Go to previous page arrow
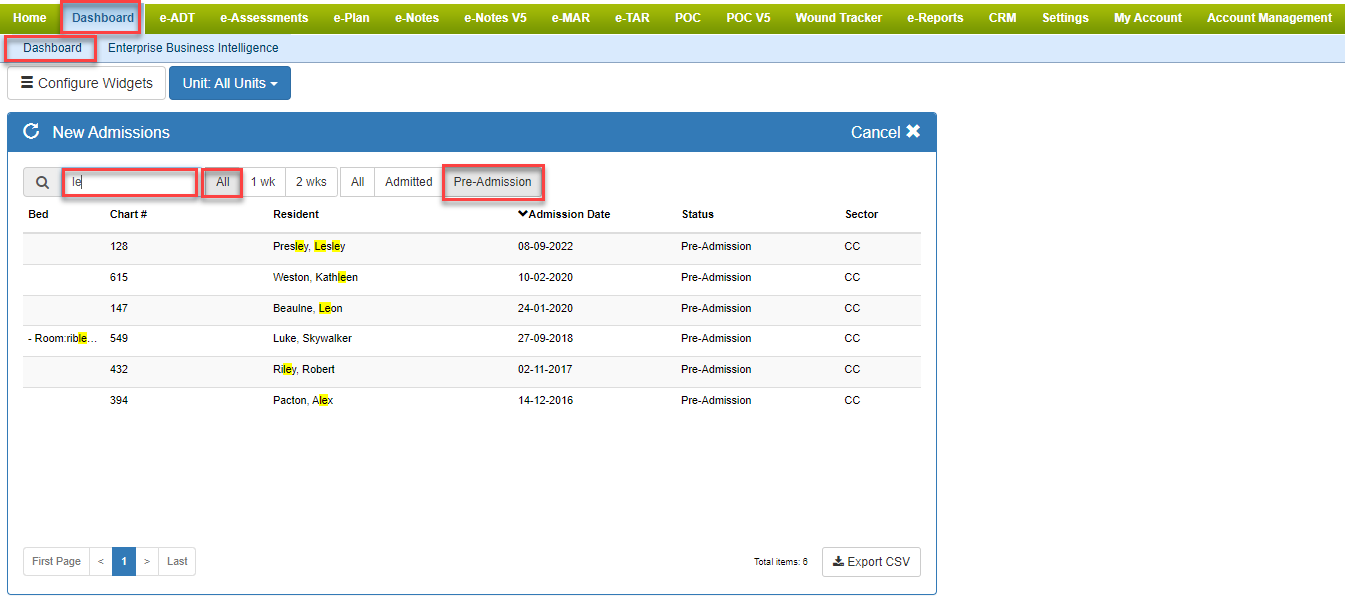Image resolution: width=1345 pixels, height=596 pixels. pyautogui.click(x=100, y=562)
